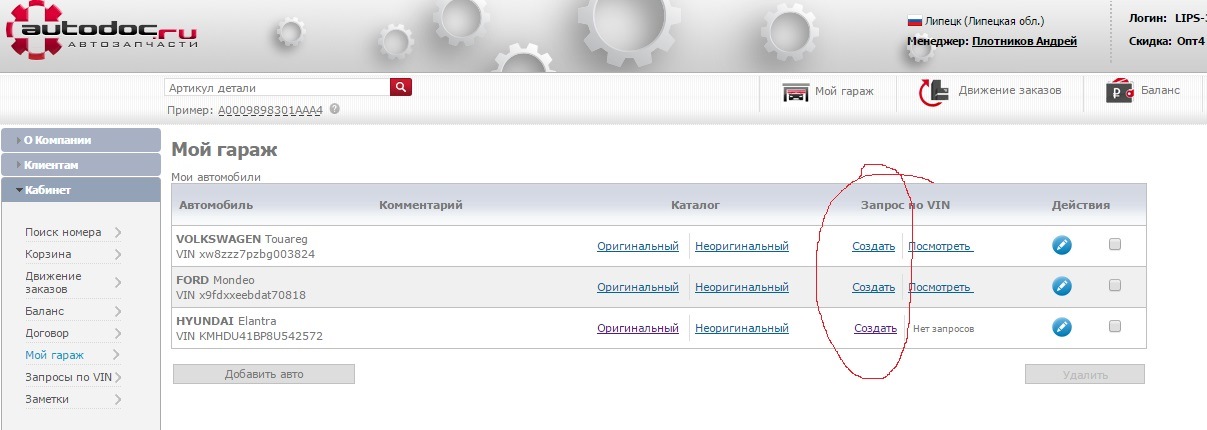This screenshot has width=1207, height=430.
Task: Open Оригинальный catalog for Volkswagen Touareg
Action: coord(638,246)
